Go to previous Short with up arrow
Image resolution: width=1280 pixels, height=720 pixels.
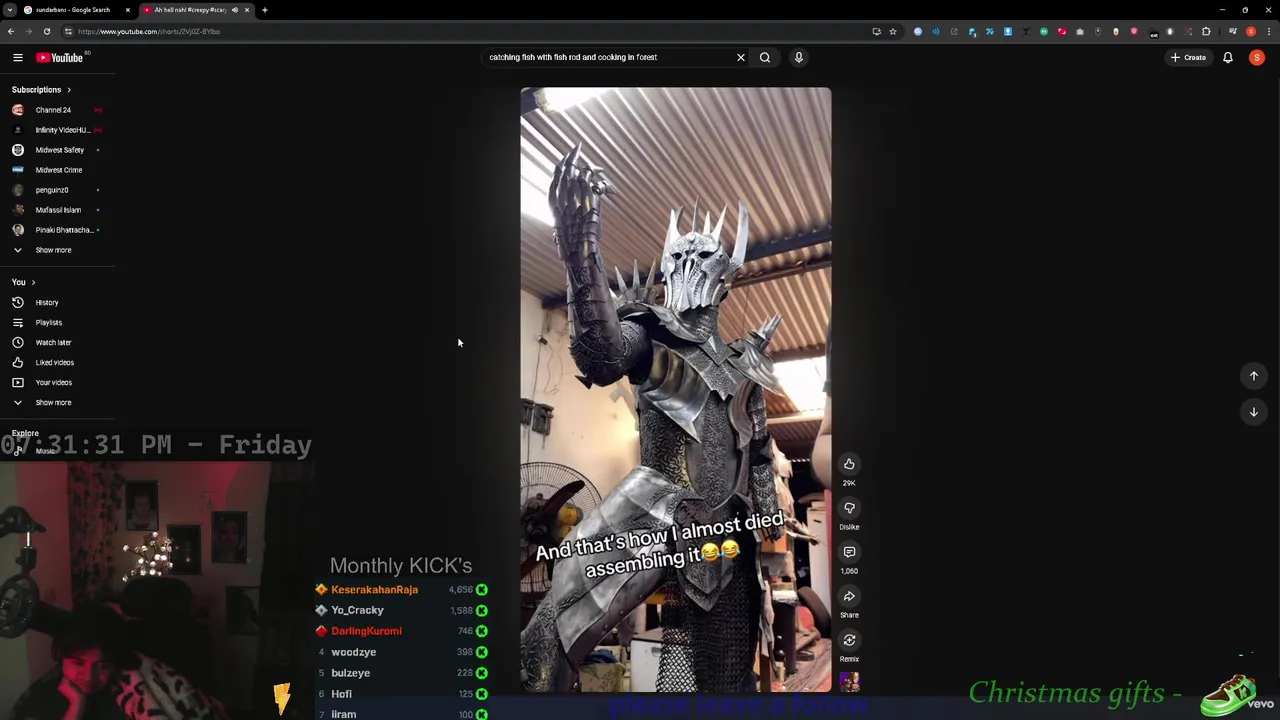(x=1254, y=376)
